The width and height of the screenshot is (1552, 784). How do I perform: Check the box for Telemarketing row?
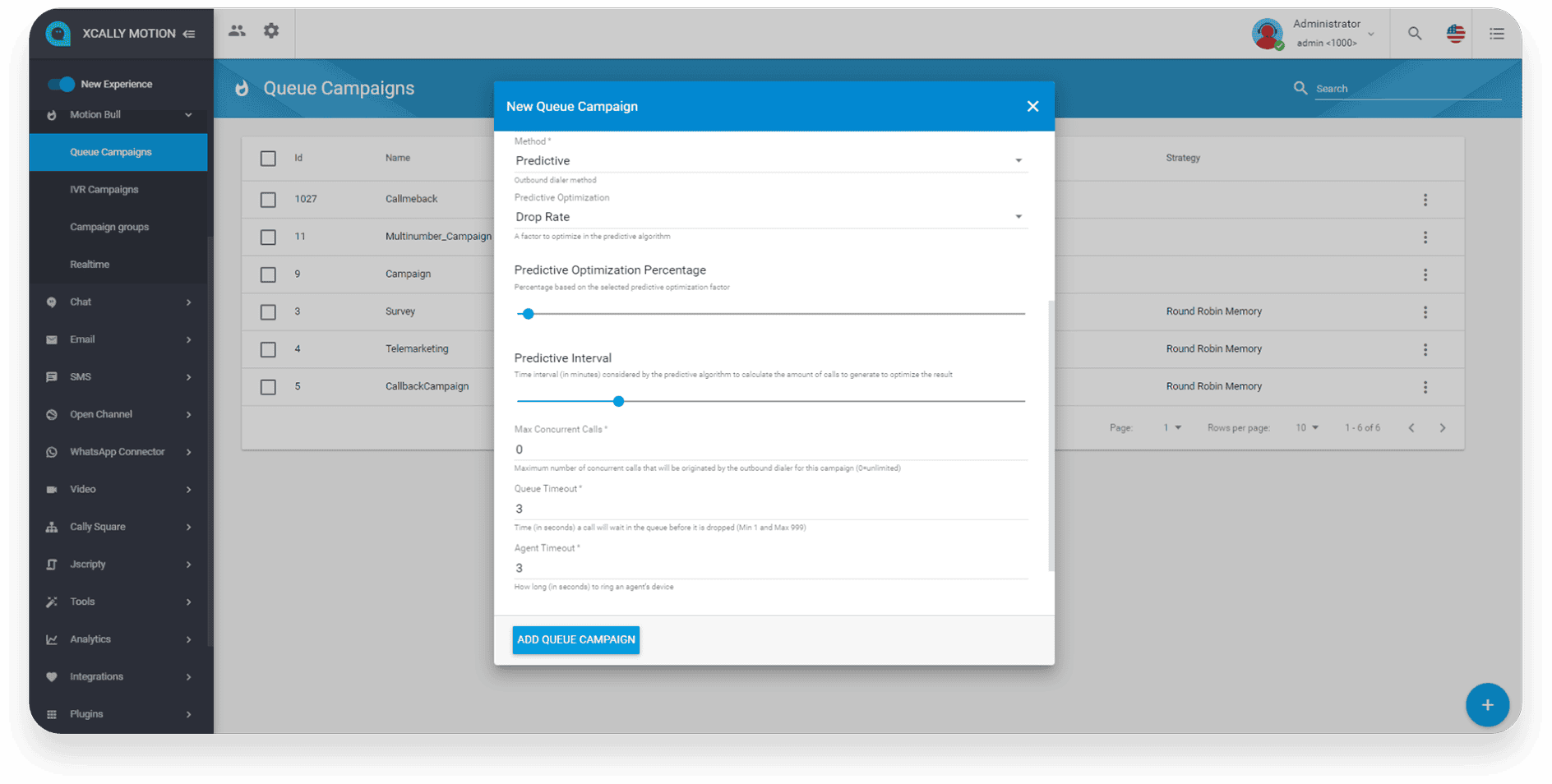pyautogui.click(x=268, y=349)
